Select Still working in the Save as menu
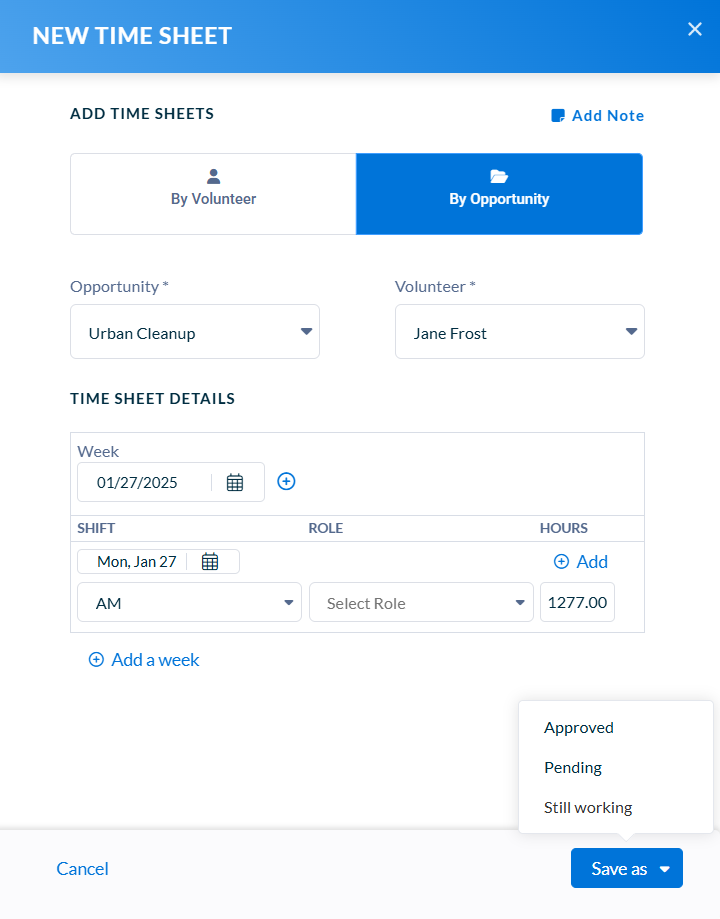This screenshot has width=720, height=919. point(588,808)
